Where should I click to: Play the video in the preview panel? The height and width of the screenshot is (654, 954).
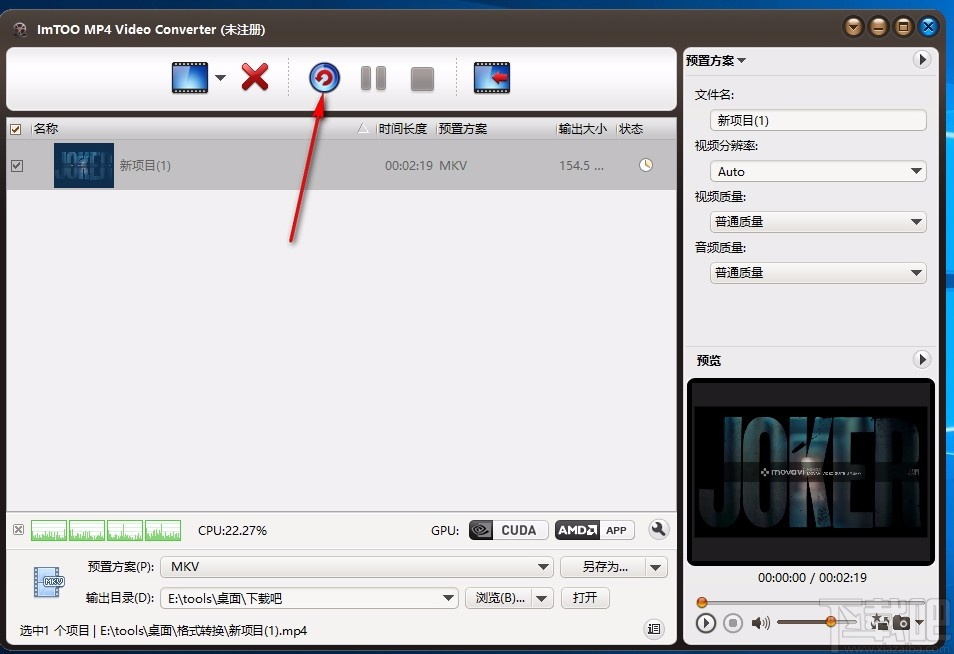(x=705, y=621)
